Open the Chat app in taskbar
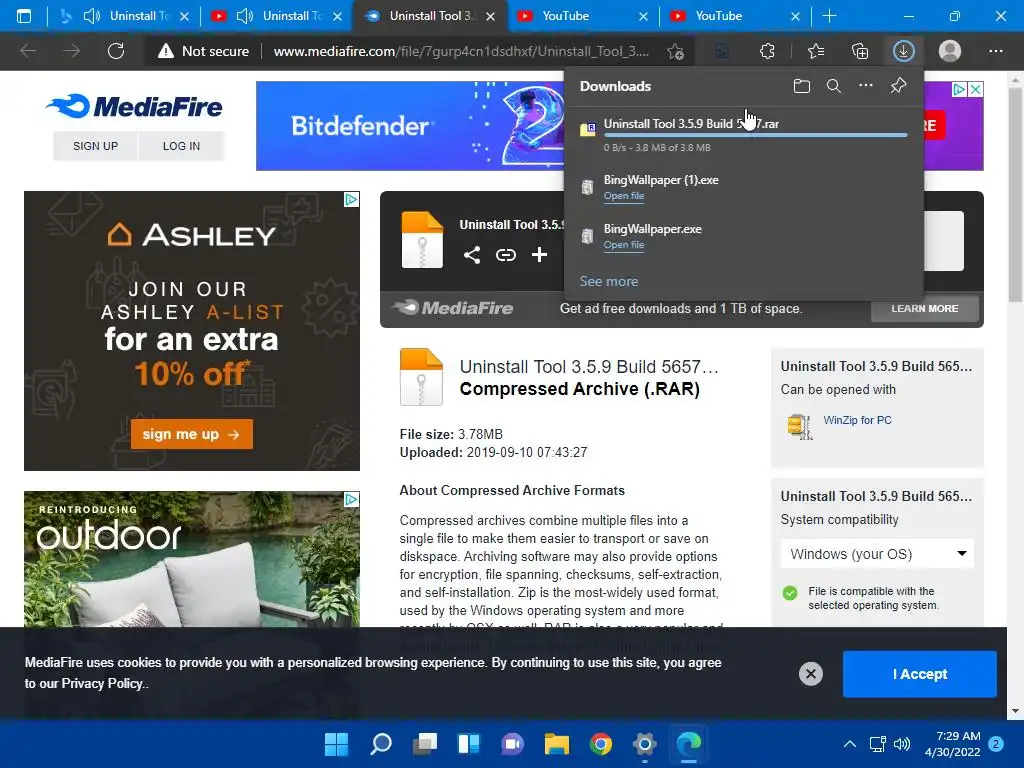Screen dimensions: 1024x768 click(x=513, y=744)
